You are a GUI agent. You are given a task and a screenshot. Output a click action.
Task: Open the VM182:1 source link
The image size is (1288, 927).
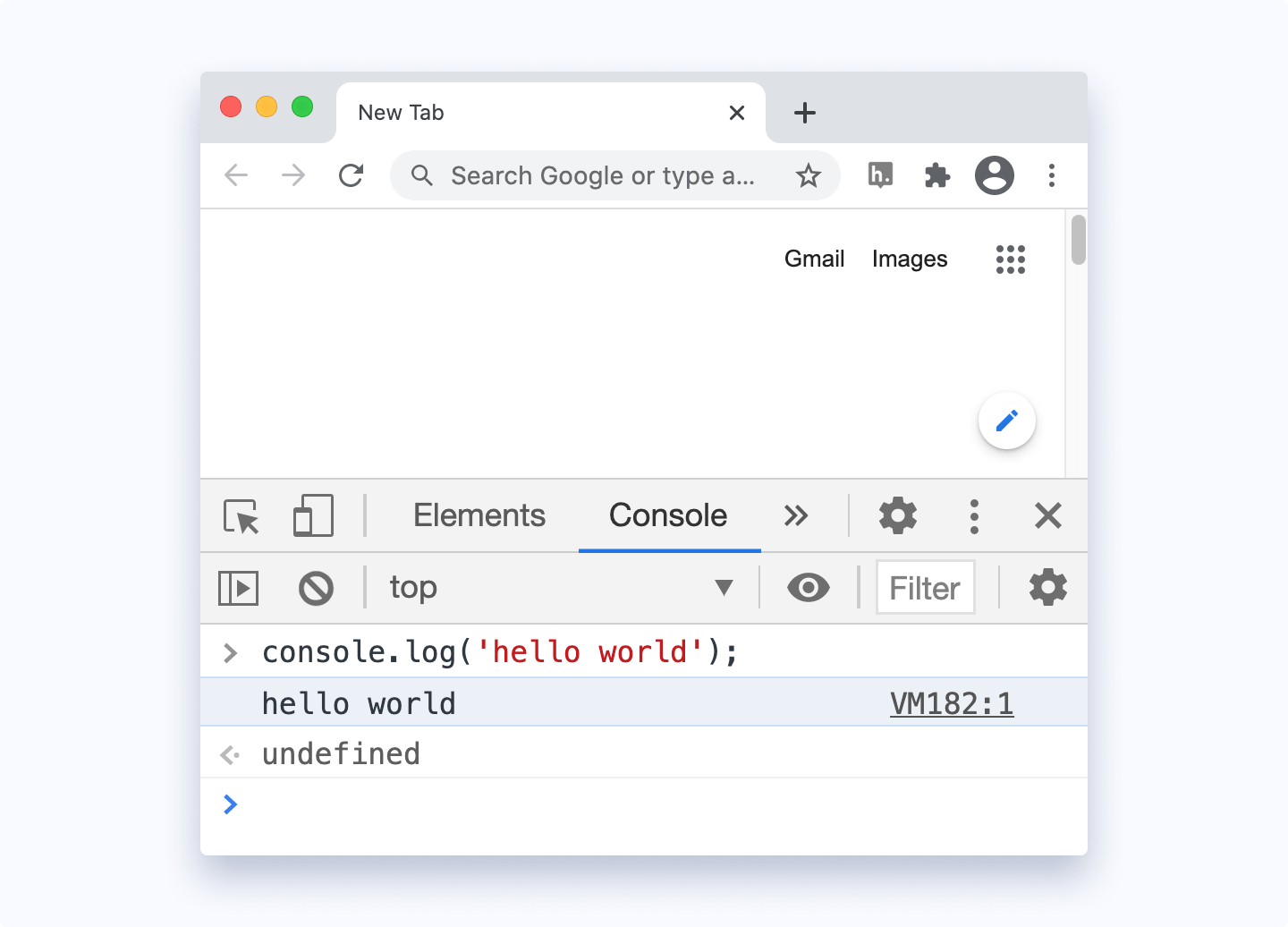(x=952, y=703)
